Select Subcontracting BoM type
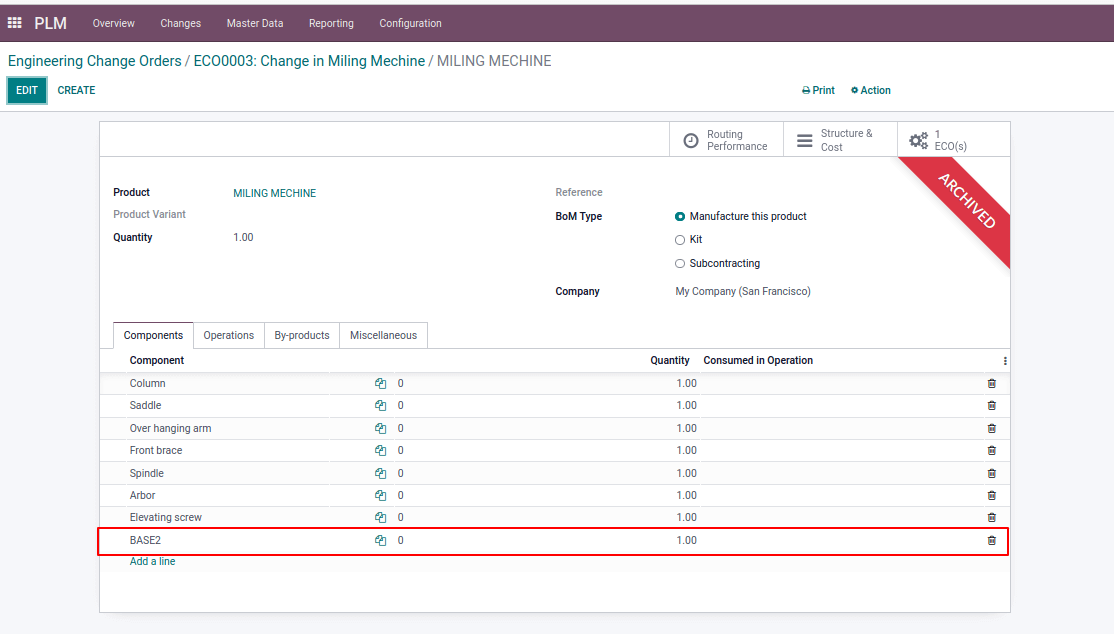1114x634 pixels. (x=680, y=263)
